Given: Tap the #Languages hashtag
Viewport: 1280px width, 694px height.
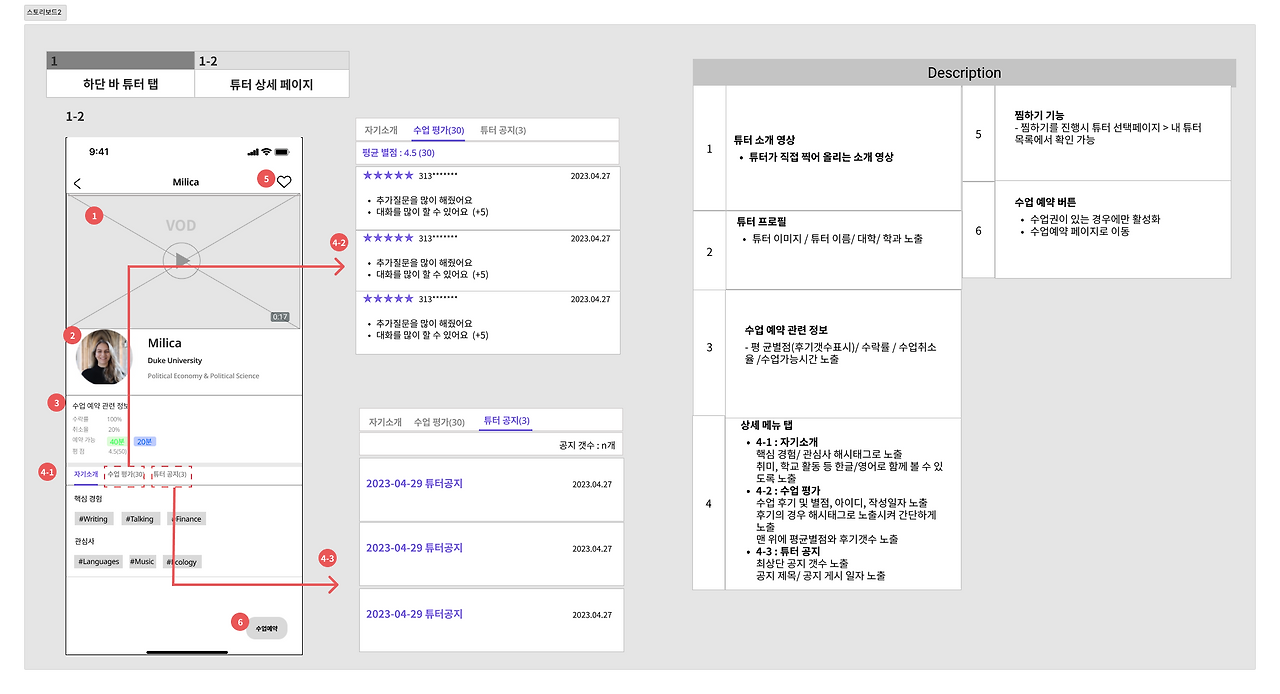Looking at the screenshot, I should (x=99, y=562).
